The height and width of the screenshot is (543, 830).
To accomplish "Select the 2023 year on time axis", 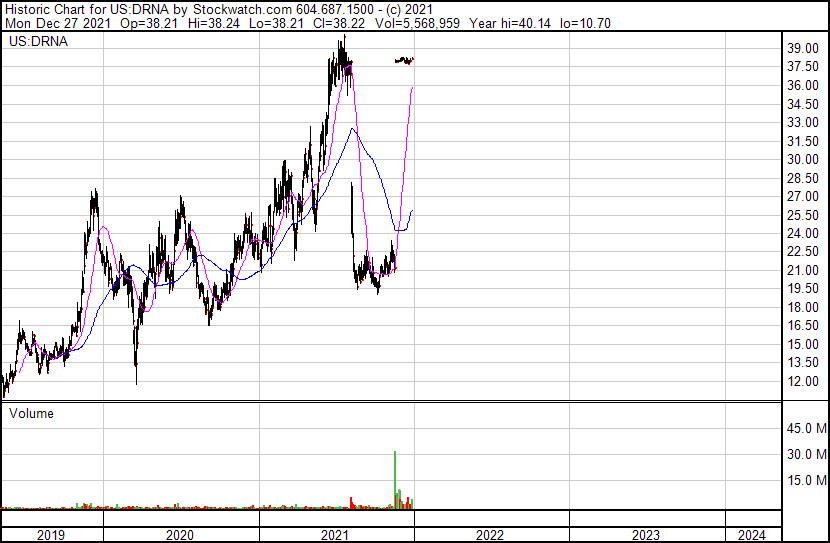I will (646, 535).
